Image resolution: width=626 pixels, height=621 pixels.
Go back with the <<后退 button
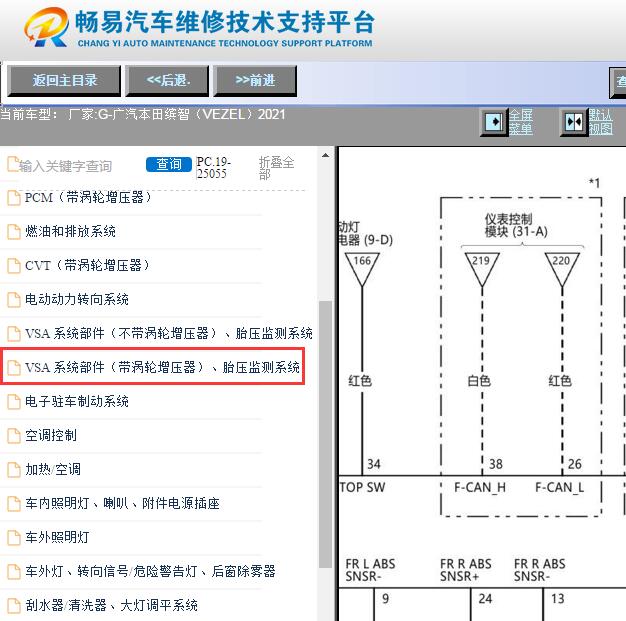point(167,81)
